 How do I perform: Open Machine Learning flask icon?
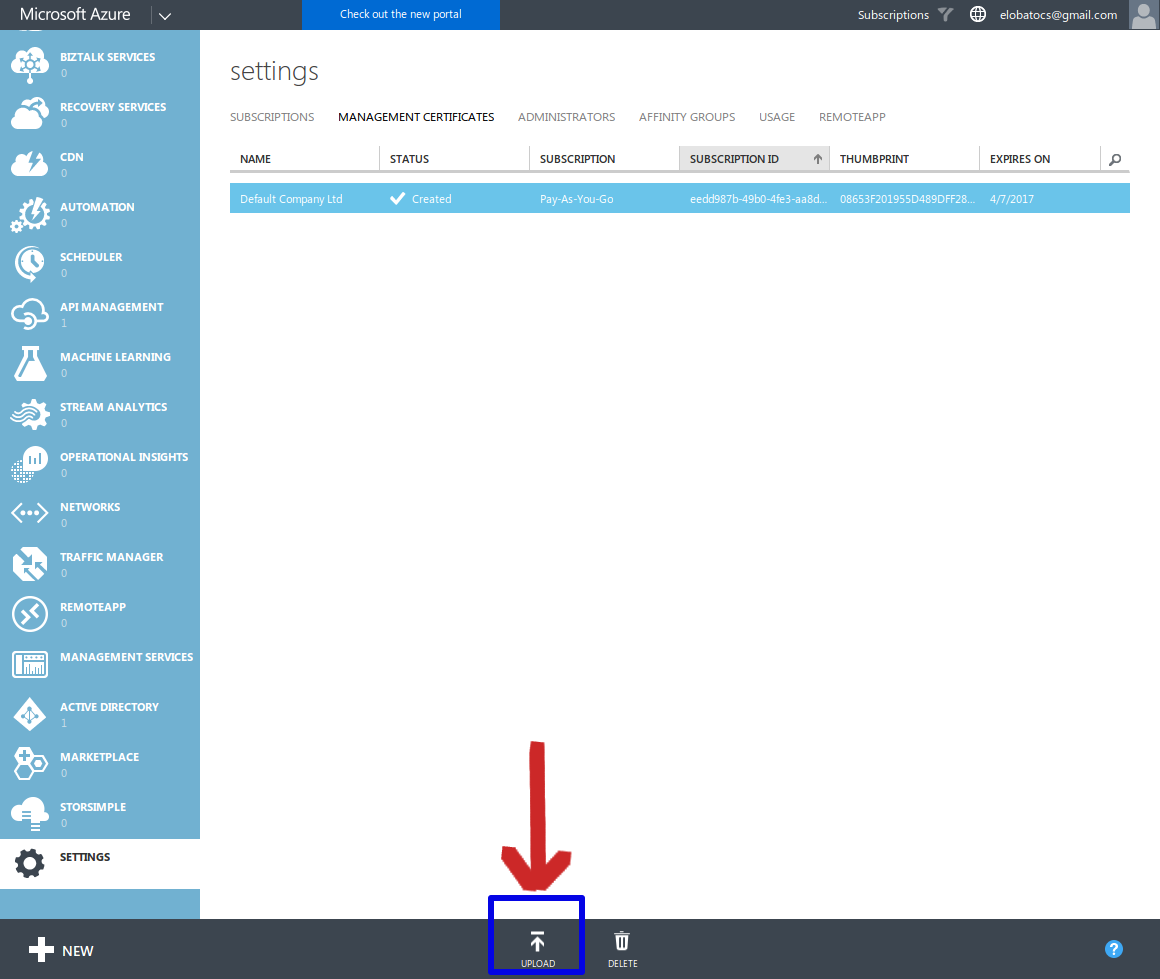pos(30,363)
